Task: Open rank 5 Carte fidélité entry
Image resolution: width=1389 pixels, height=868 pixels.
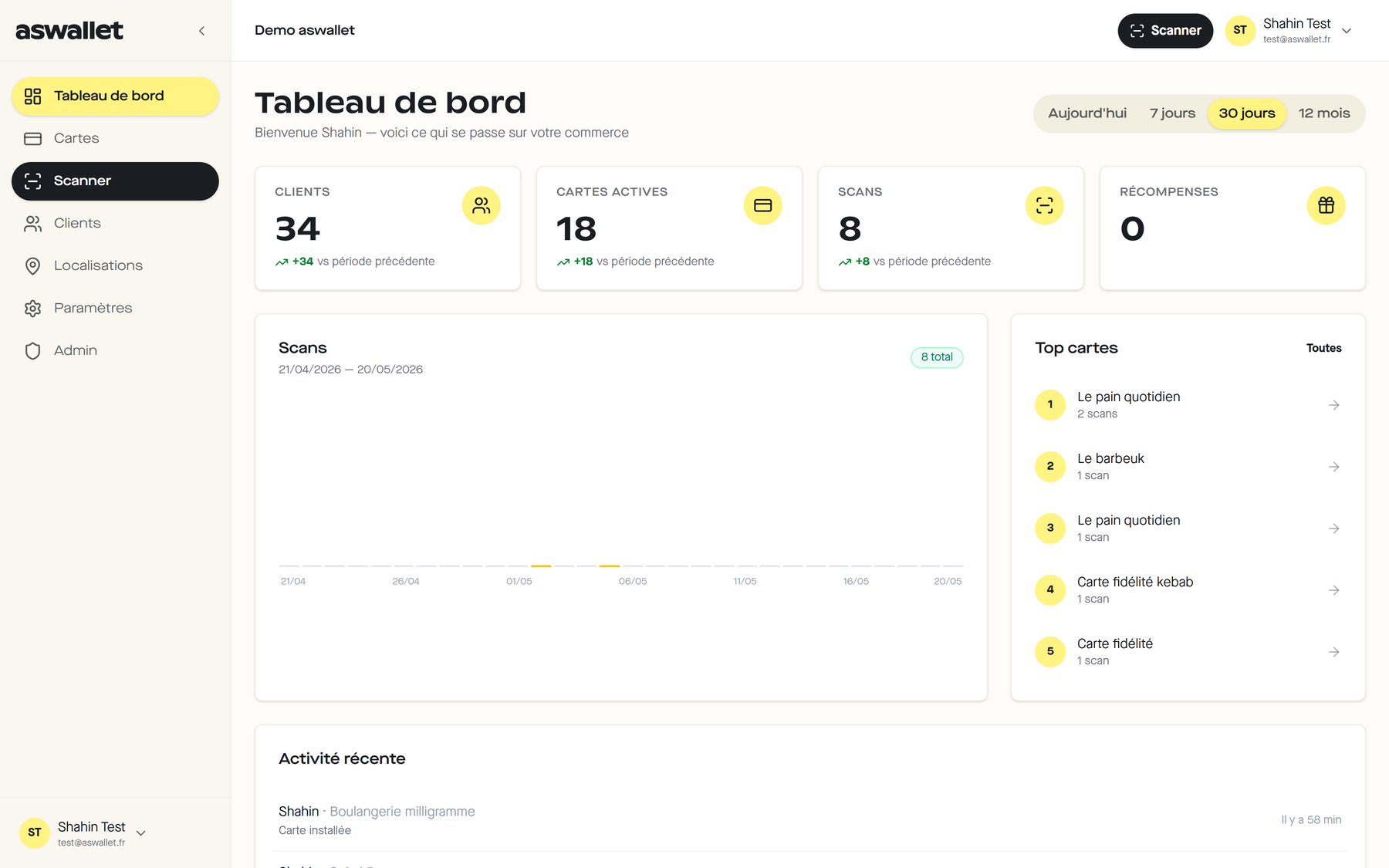Action: [x=1188, y=652]
